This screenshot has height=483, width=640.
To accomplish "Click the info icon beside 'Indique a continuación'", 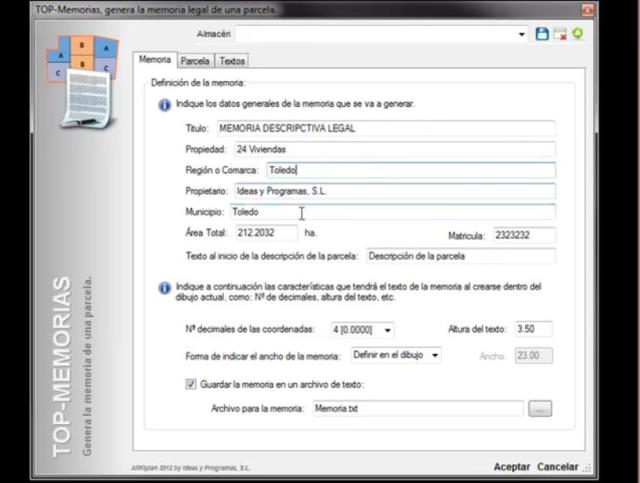I will [x=164, y=288].
